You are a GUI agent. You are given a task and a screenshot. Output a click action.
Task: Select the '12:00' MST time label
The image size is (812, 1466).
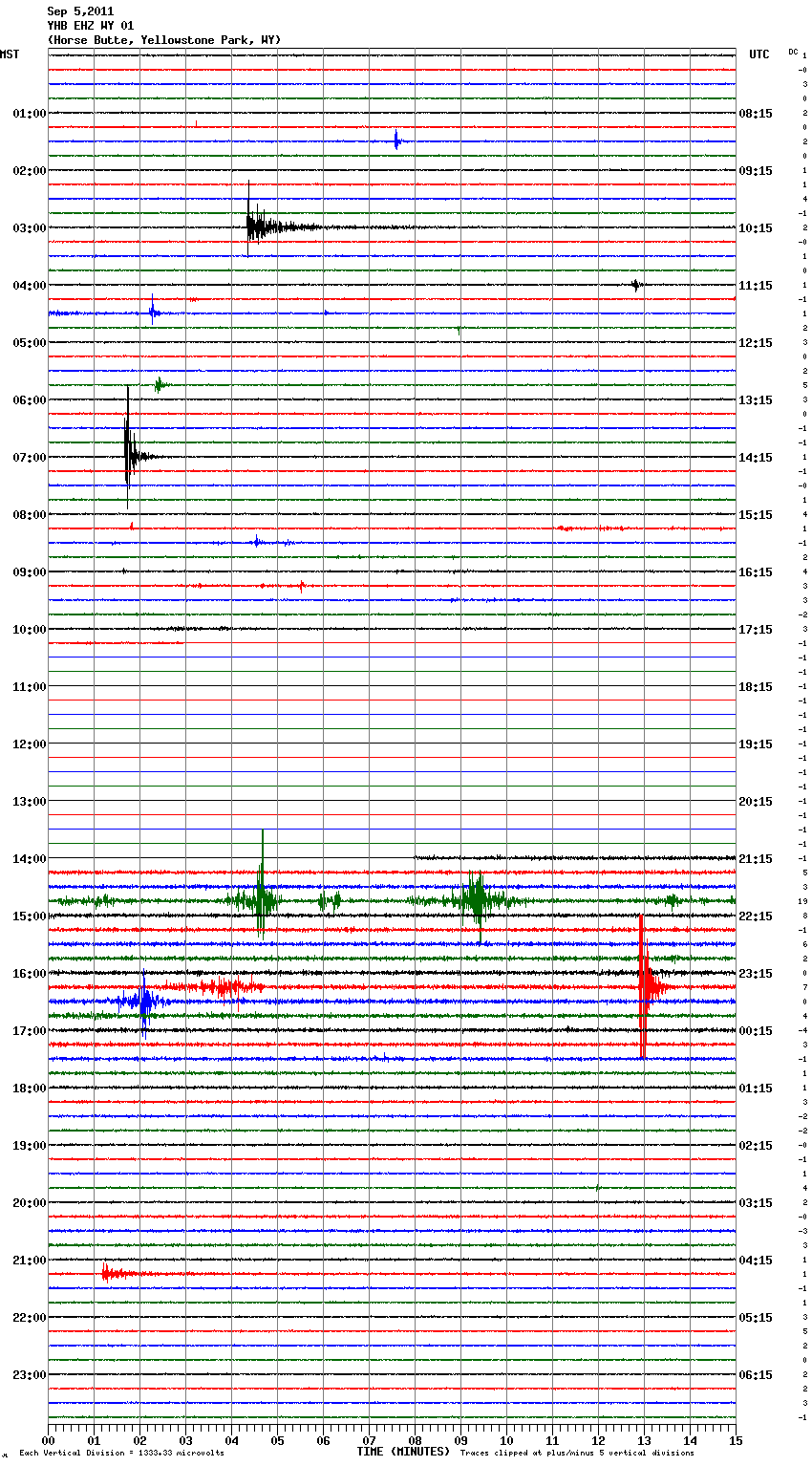click(30, 744)
